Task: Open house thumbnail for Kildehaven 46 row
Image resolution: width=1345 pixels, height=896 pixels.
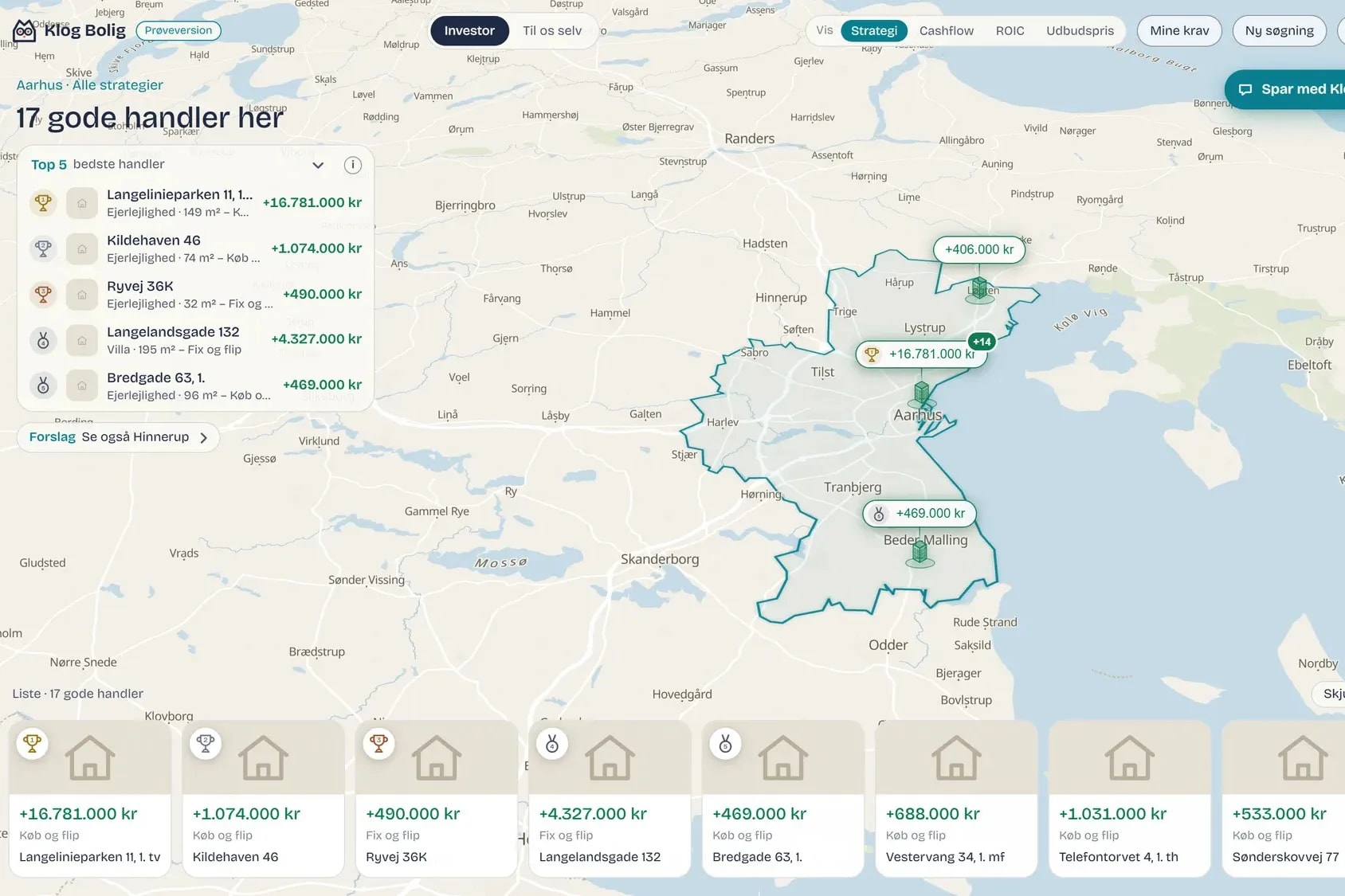Action: coord(82,248)
